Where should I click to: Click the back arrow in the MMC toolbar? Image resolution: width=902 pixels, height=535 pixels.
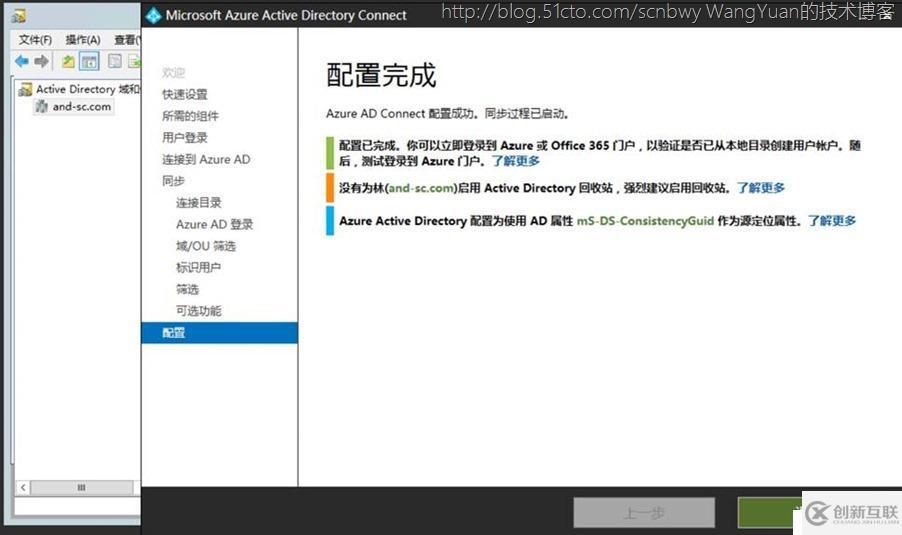21,62
